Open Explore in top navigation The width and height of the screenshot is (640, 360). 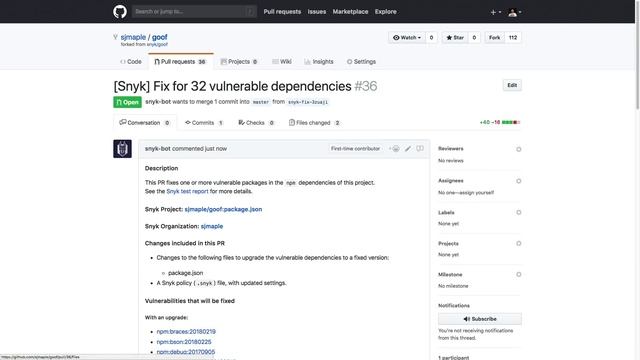pyautogui.click(x=386, y=11)
